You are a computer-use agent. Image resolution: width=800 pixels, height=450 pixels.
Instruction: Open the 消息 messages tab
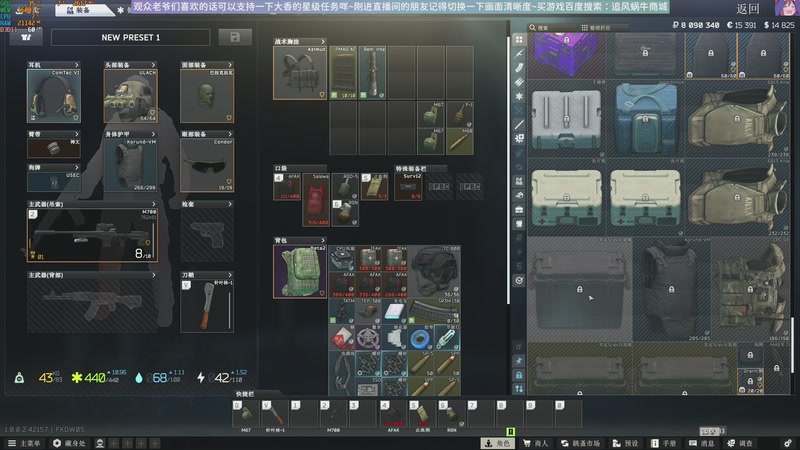[x=702, y=443]
